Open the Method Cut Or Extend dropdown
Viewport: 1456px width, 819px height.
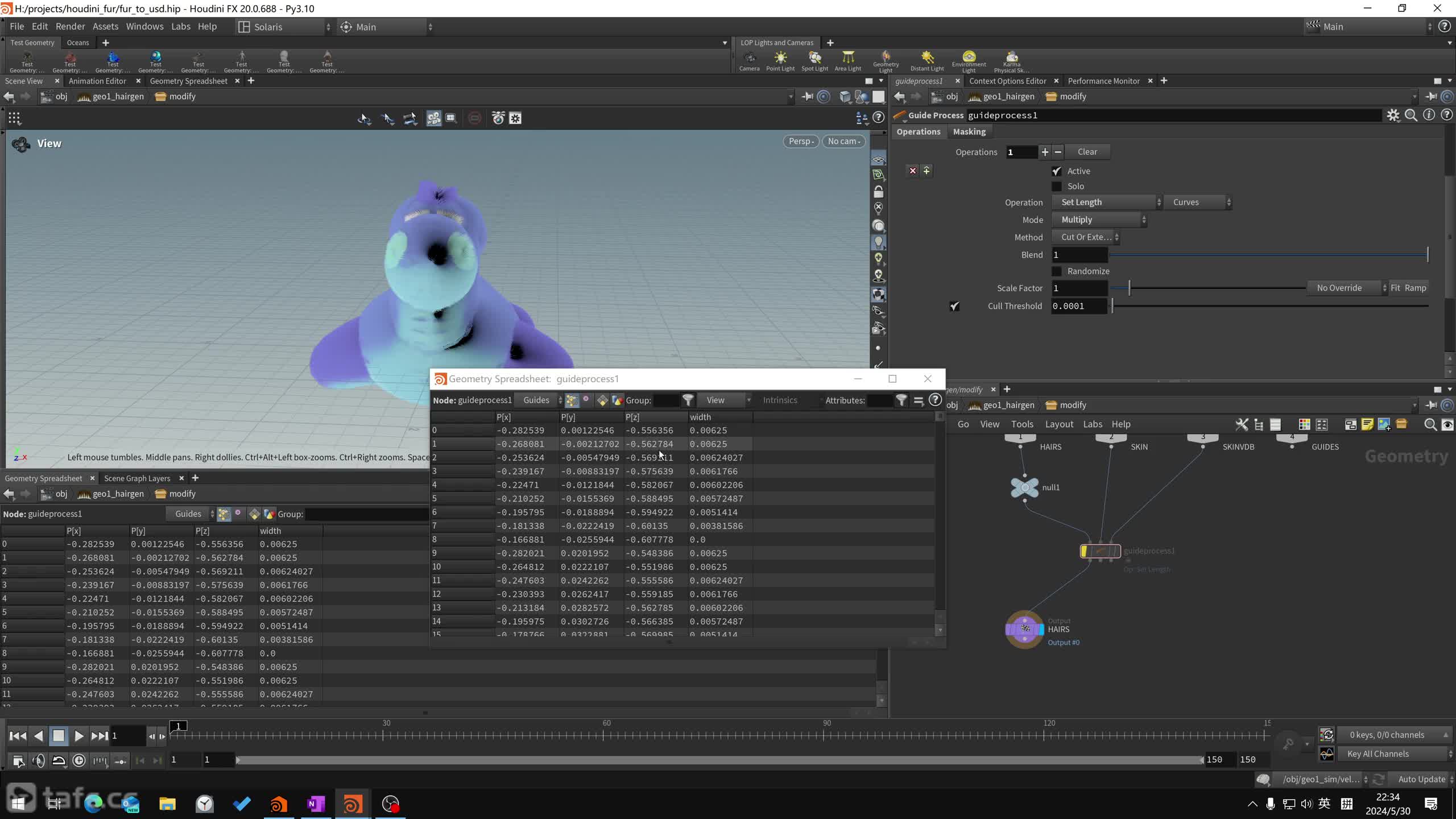click(1086, 237)
